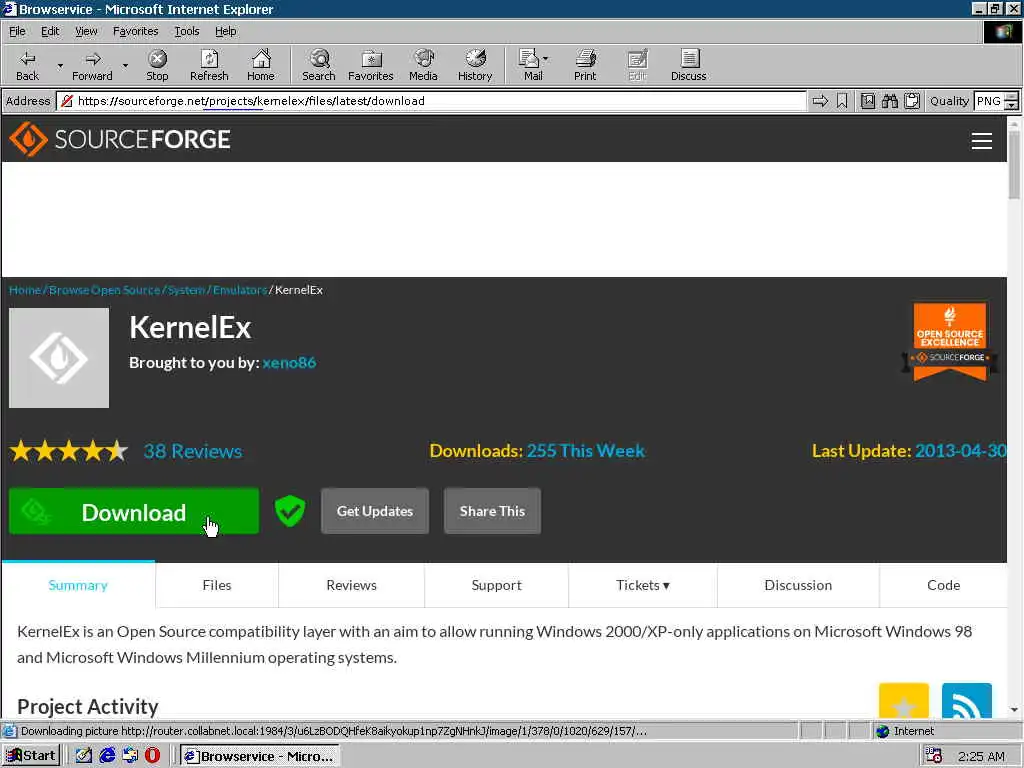Open the hamburger menu on SourceForge
The width and height of the screenshot is (1024, 768).
coord(982,140)
